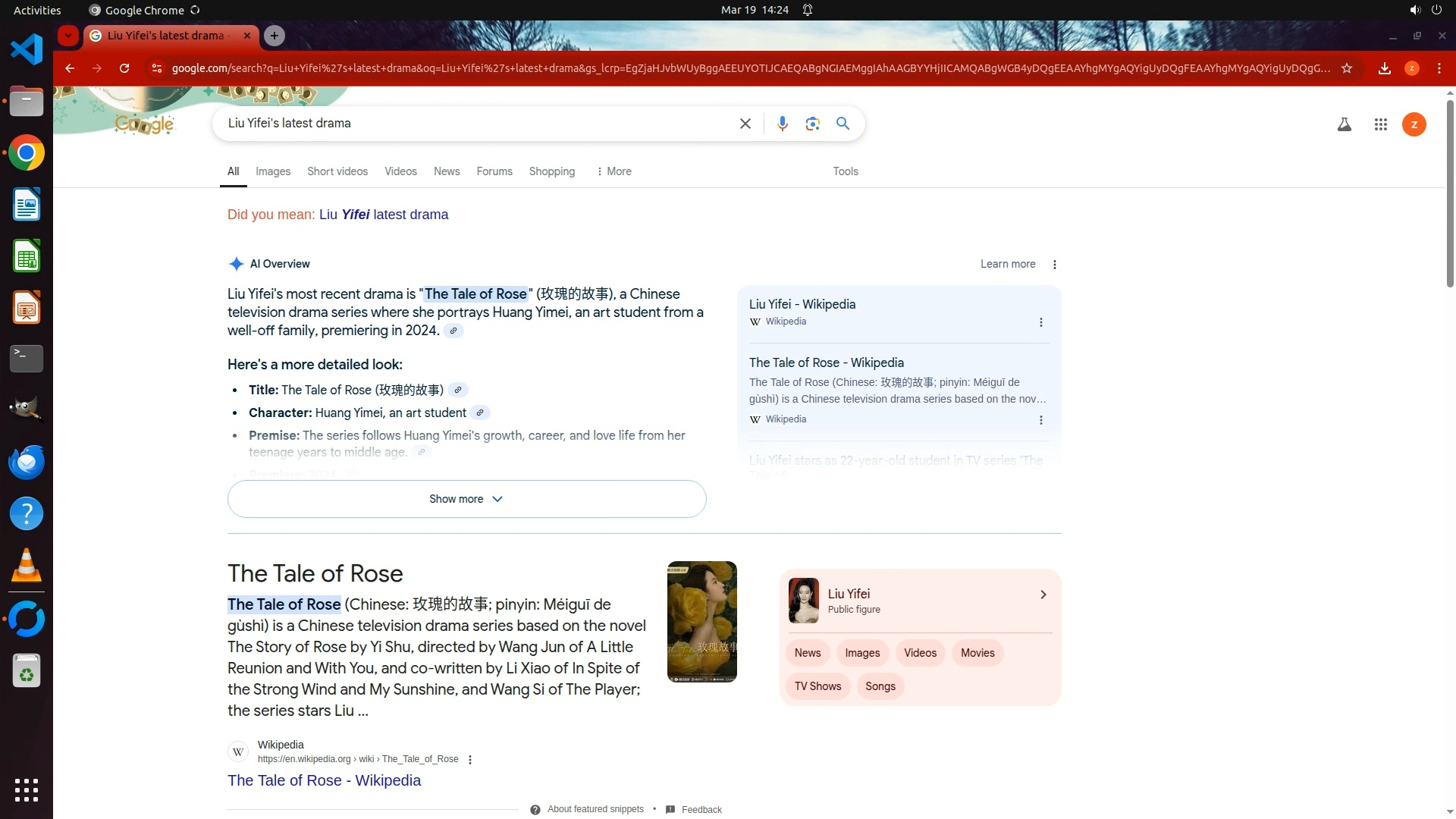Viewport: 1456px width, 819px height.
Task: Open Visual Studio Code from dock
Action: (x=27, y=50)
